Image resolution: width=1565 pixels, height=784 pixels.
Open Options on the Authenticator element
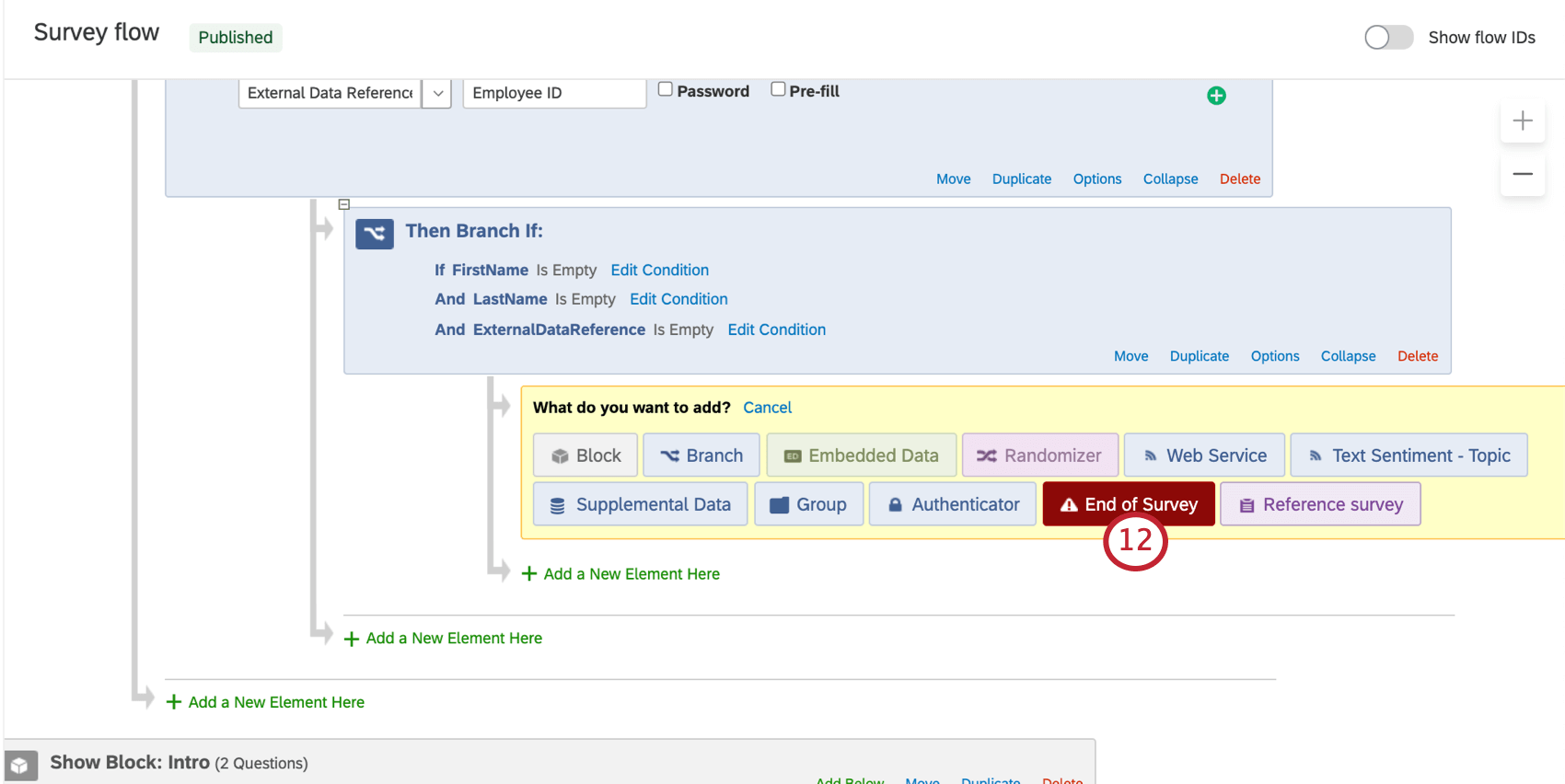[1097, 179]
